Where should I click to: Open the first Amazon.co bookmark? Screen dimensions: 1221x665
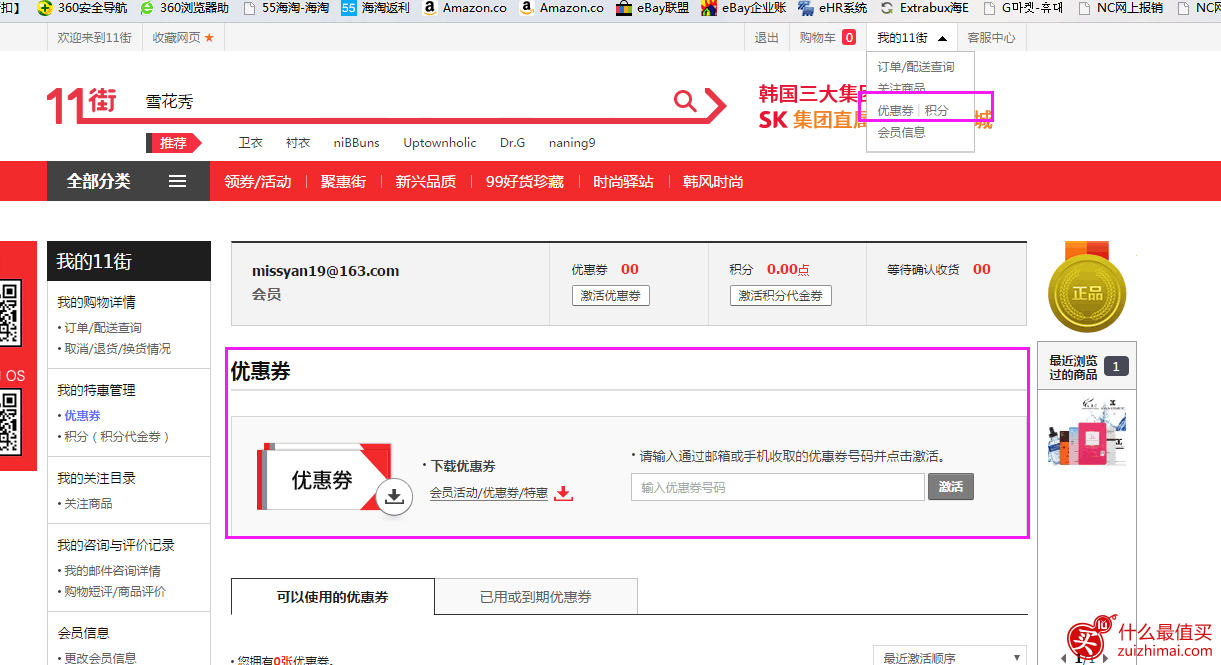[x=464, y=8]
